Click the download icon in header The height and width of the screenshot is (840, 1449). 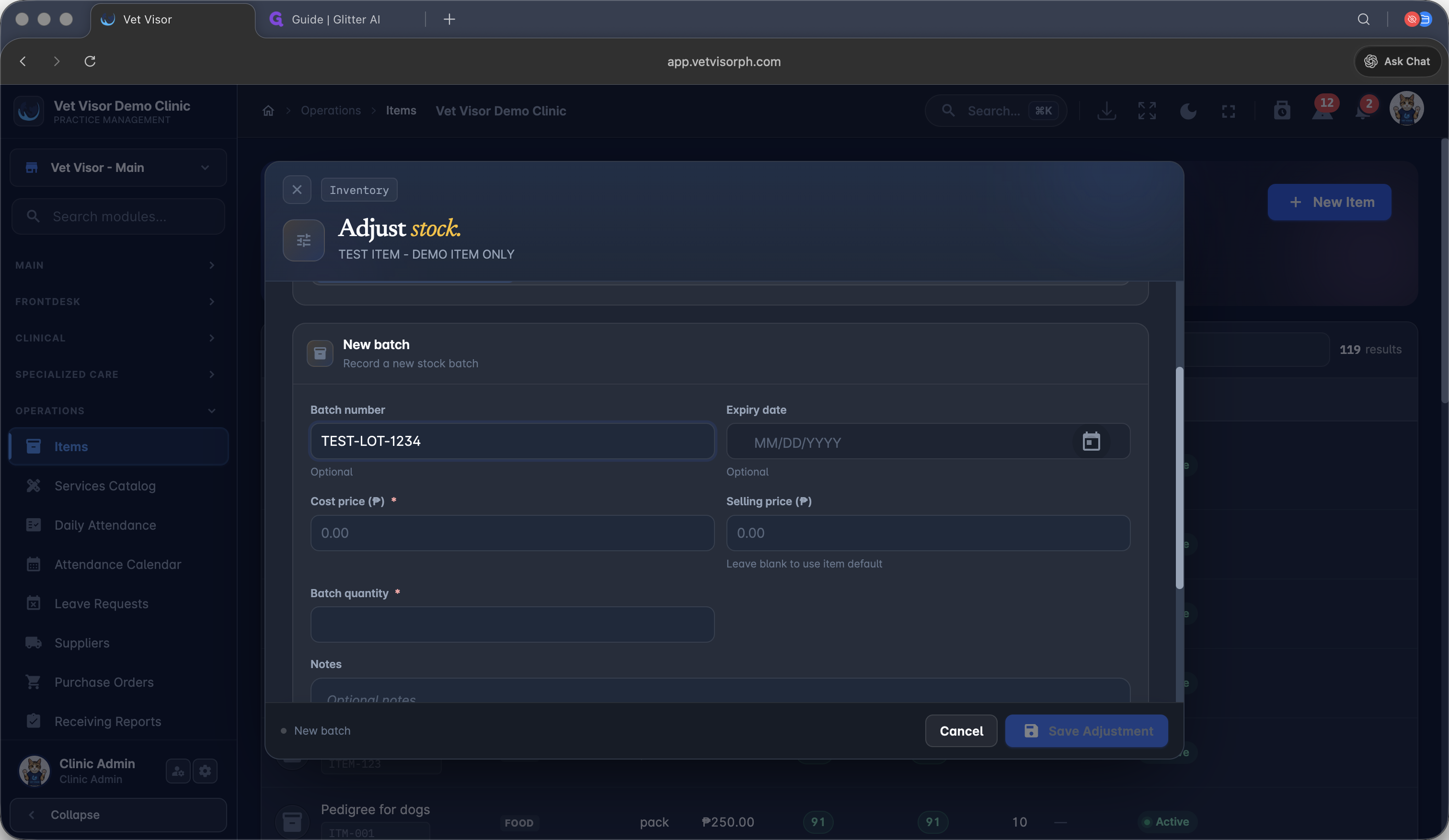[x=1106, y=111]
